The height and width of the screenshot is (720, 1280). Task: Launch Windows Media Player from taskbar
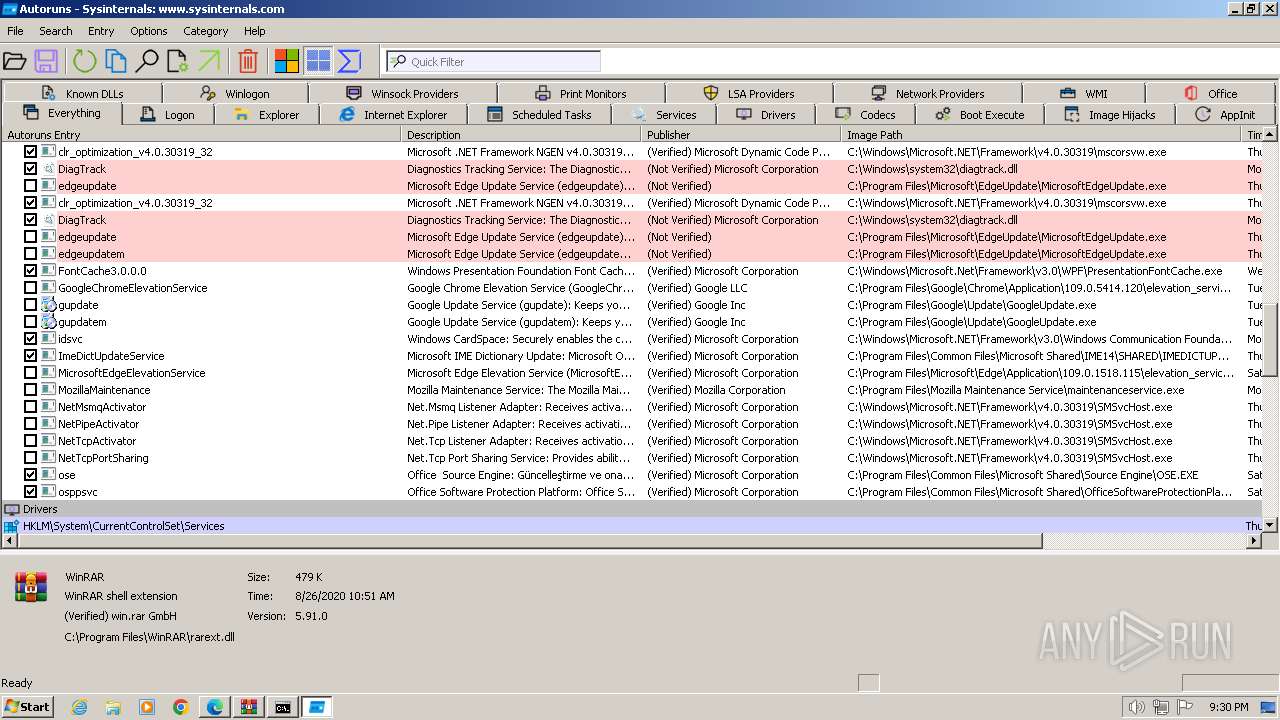tap(147, 707)
